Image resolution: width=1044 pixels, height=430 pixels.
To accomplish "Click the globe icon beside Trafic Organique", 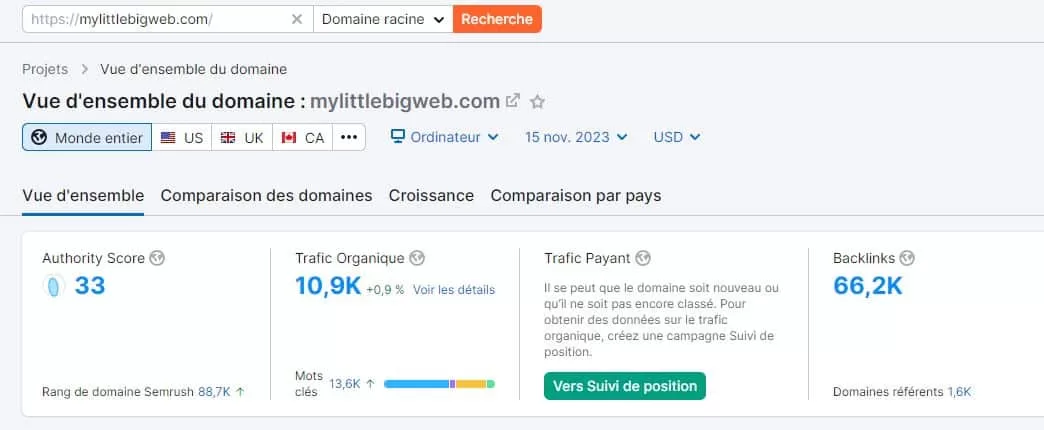I will (417, 258).
